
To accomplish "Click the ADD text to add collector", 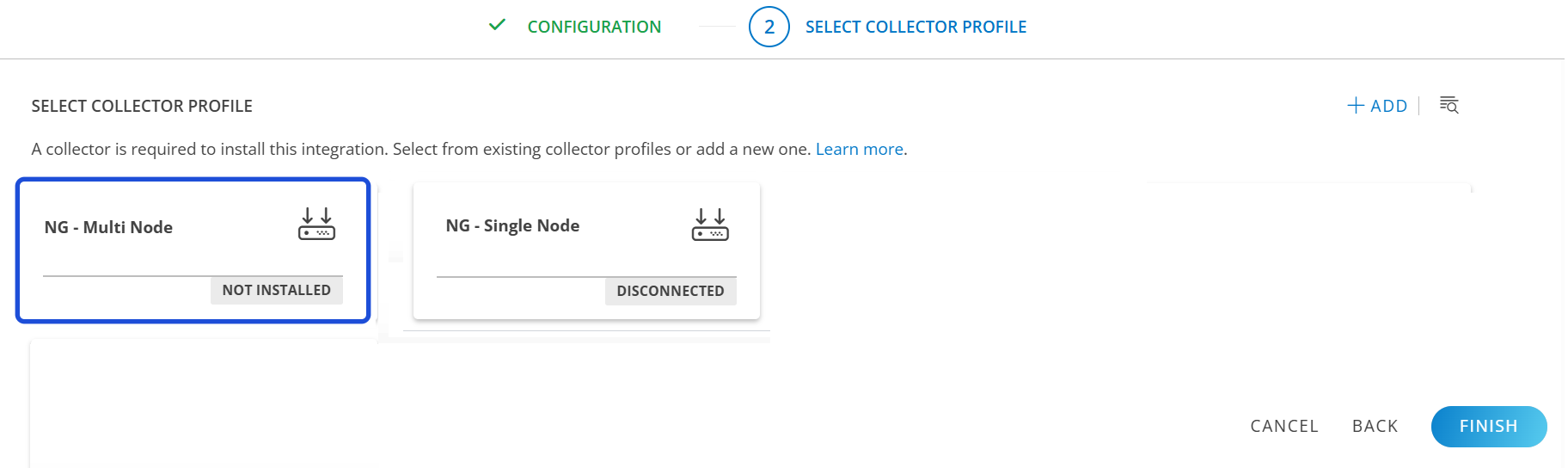I will point(1388,106).
